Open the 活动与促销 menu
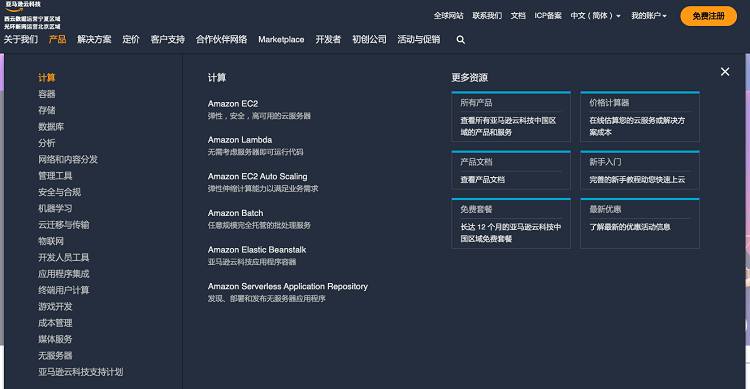This screenshot has height=389, width=750. (x=419, y=39)
